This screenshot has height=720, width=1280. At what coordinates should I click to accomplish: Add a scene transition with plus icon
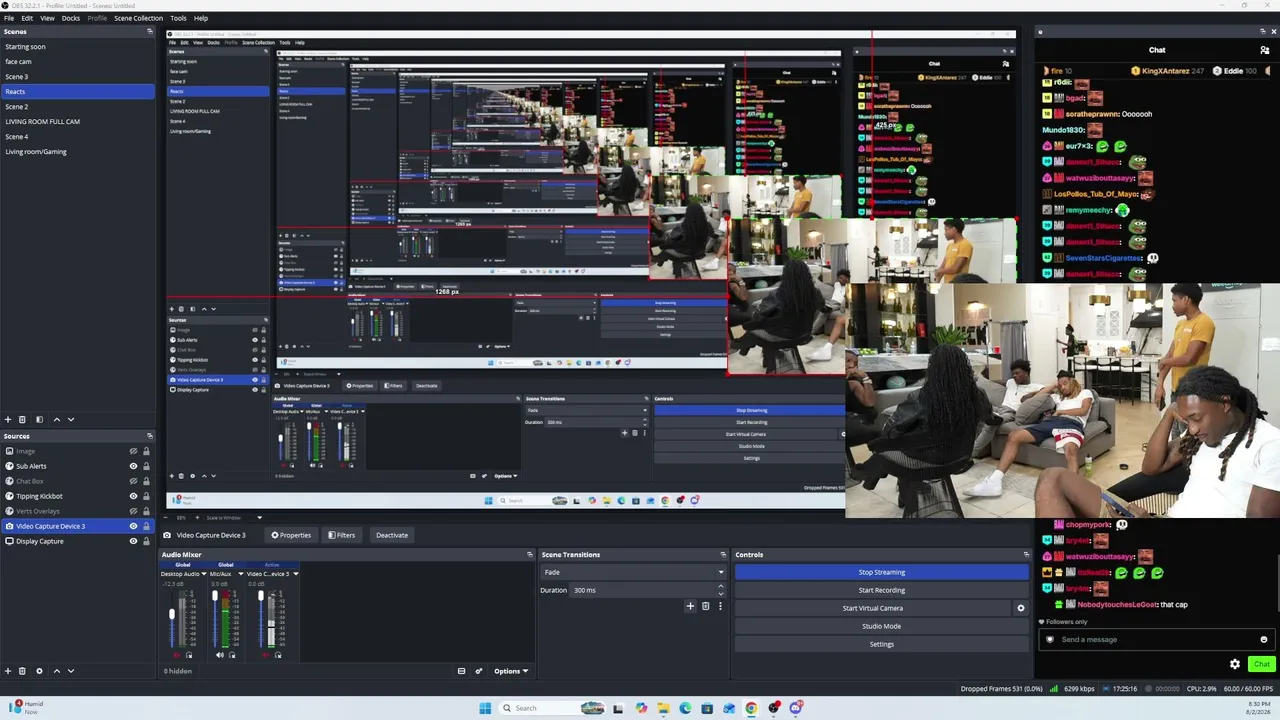pyautogui.click(x=690, y=606)
